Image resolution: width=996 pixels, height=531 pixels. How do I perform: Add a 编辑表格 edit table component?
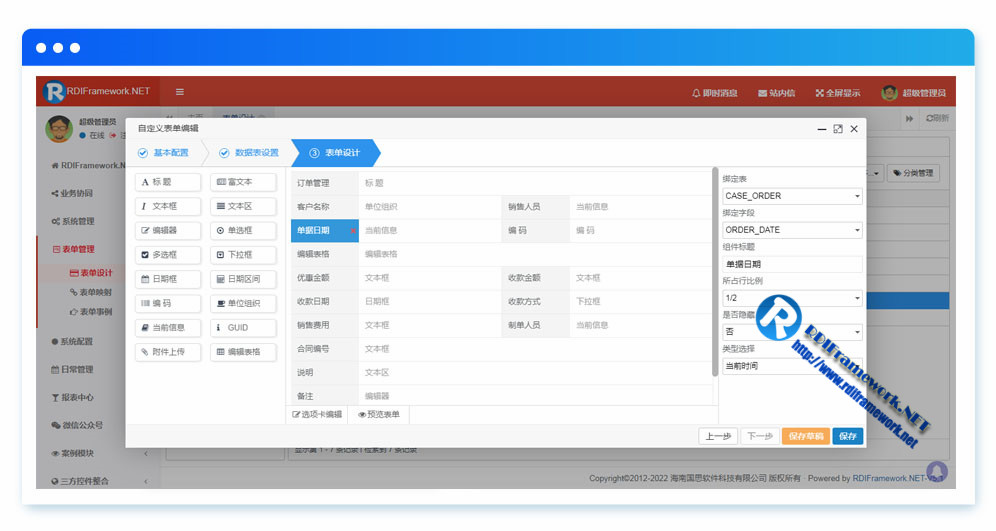pos(243,351)
